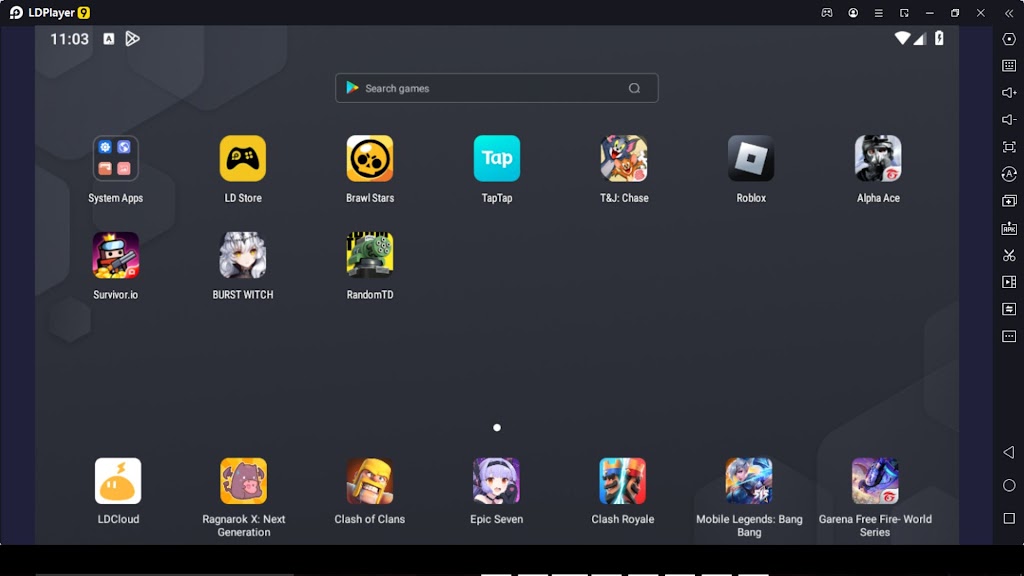Open gamepad icon in title bar
1024x576 pixels.
point(827,13)
